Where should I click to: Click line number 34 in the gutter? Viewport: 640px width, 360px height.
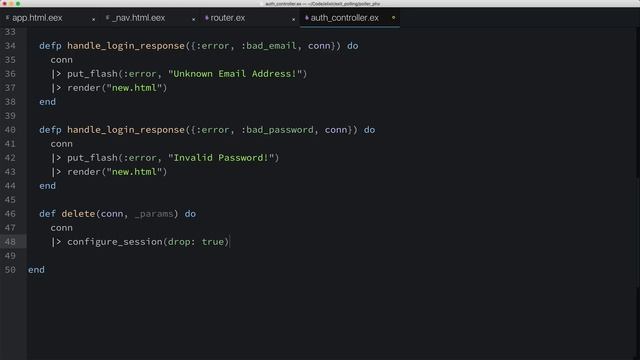(x=10, y=46)
